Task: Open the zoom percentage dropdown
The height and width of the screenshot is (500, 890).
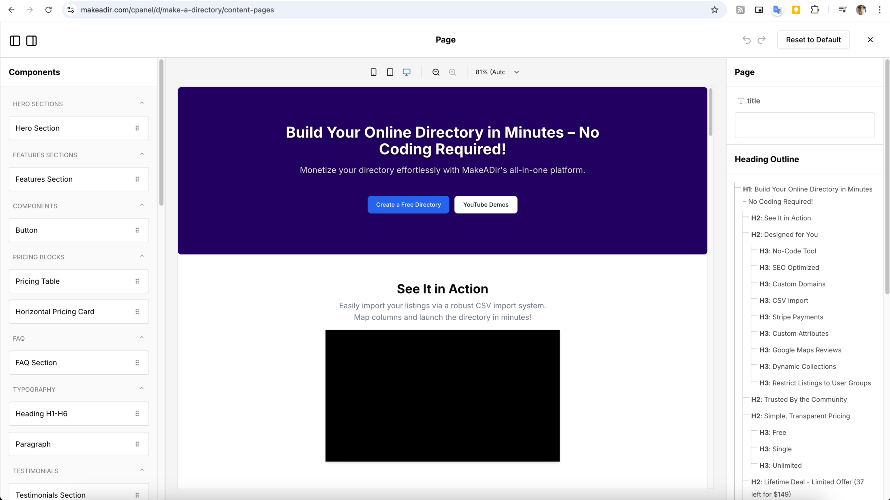Action: coord(497,72)
